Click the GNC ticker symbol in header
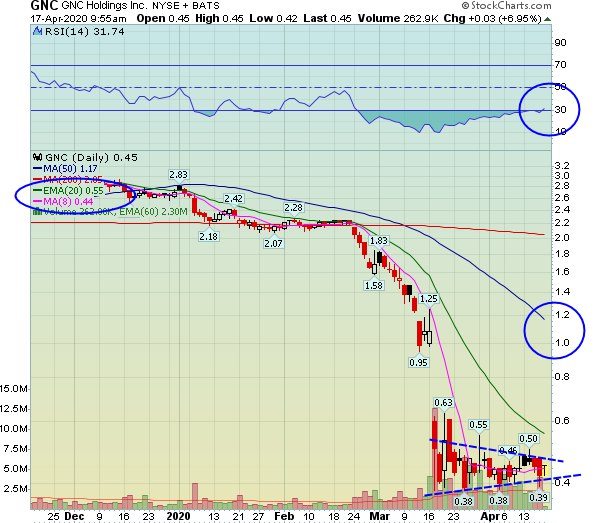 (44, 5)
